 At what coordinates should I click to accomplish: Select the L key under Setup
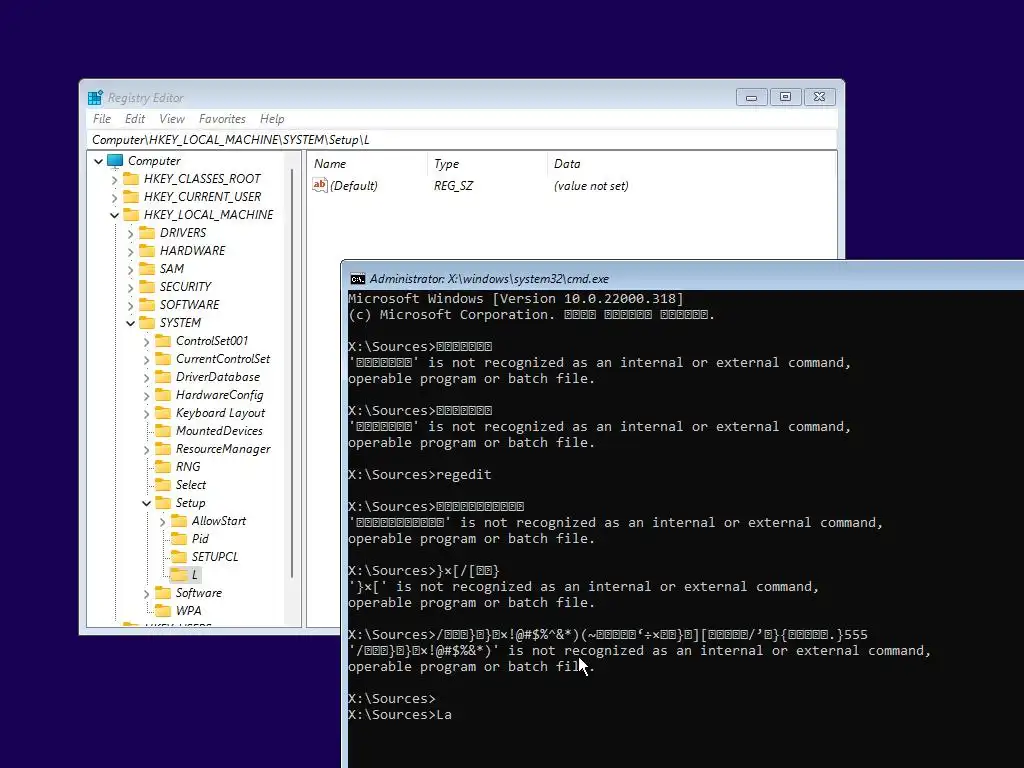194,575
